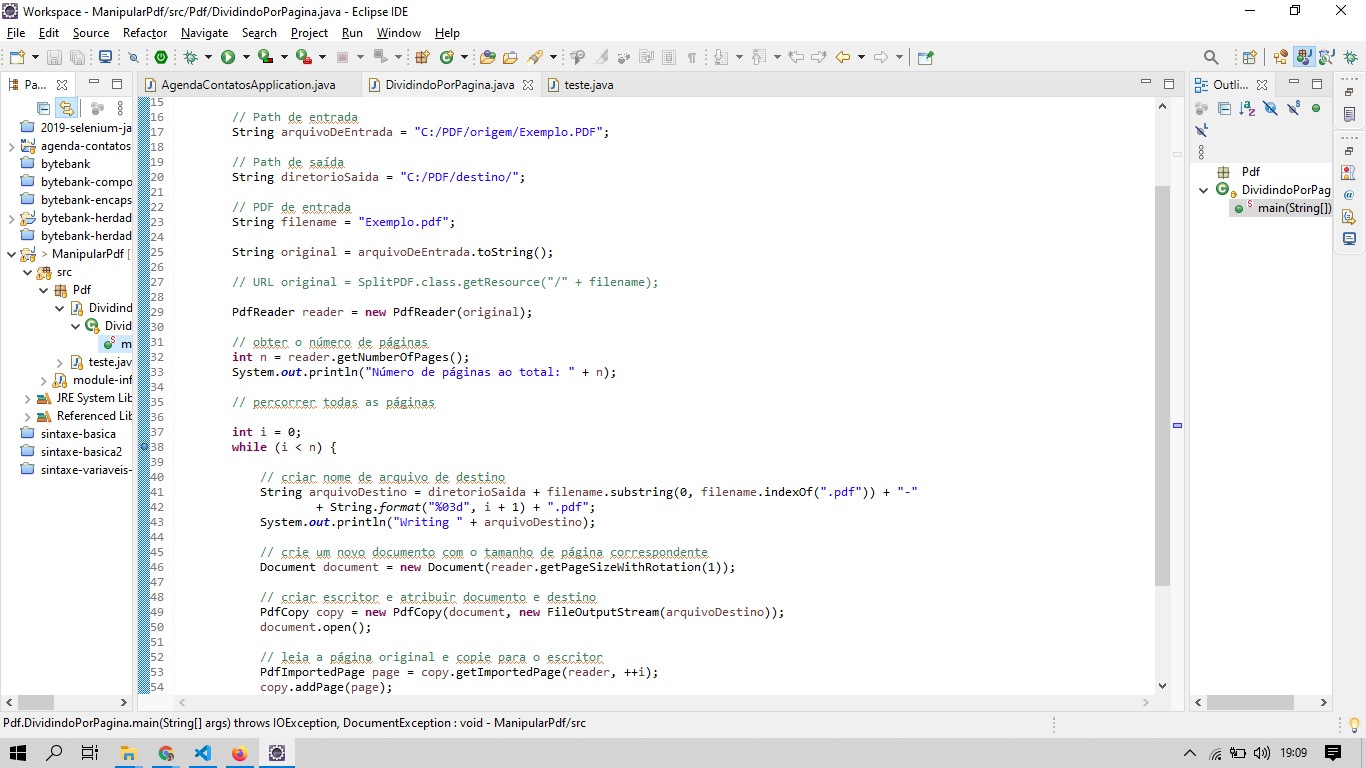Toggle Hide Fields in Outline view
Image resolution: width=1366 pixels, height=768 pixels.
(1270, 108)
